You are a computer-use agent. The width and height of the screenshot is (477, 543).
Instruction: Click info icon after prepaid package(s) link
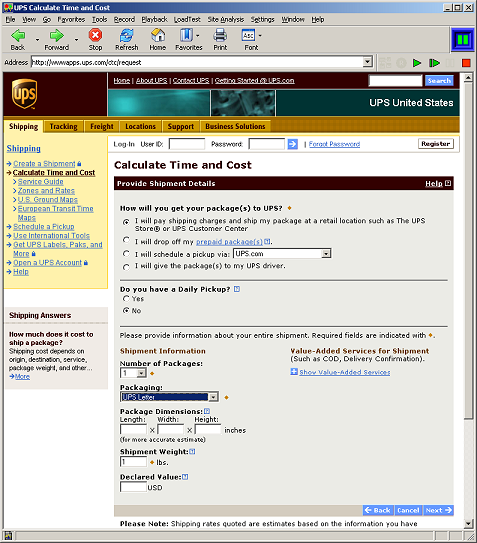tap(267, 241)
